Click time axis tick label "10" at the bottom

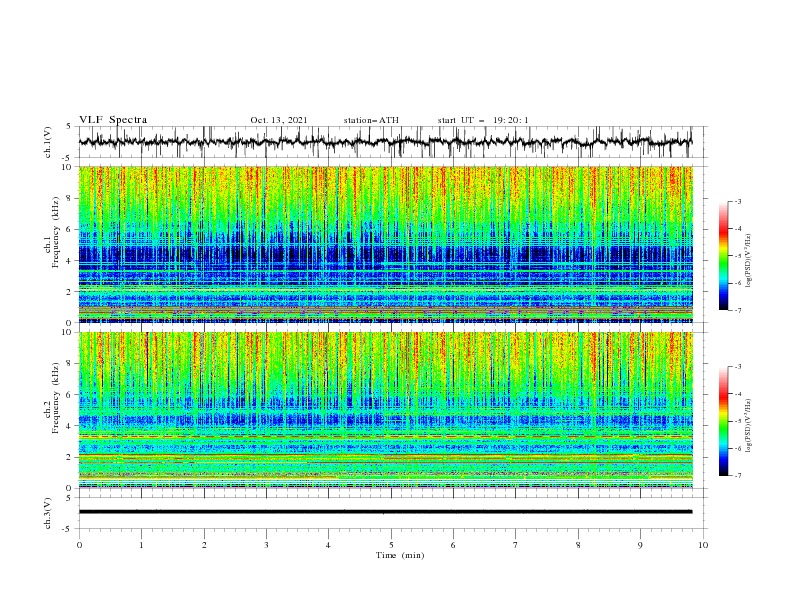click(703, 545)
